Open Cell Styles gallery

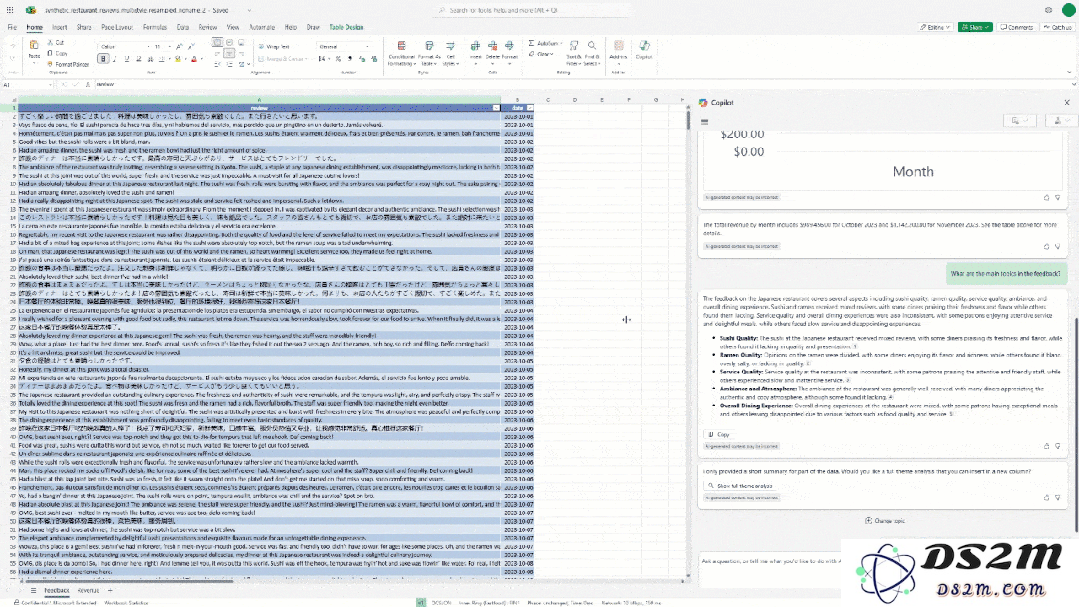click(450, 53)
